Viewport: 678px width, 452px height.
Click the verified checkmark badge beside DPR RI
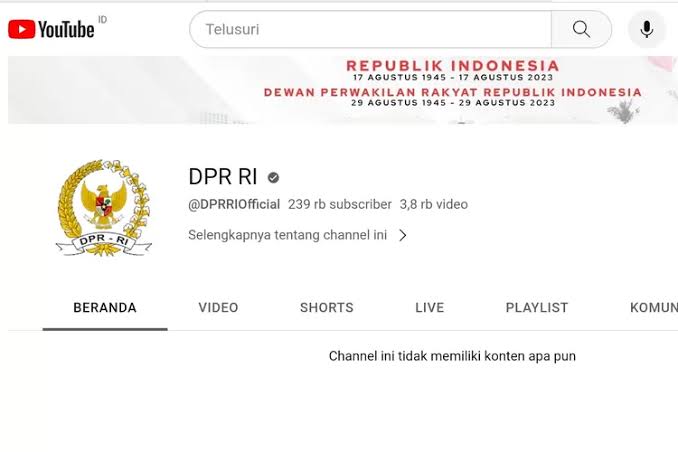coord(273,178)
